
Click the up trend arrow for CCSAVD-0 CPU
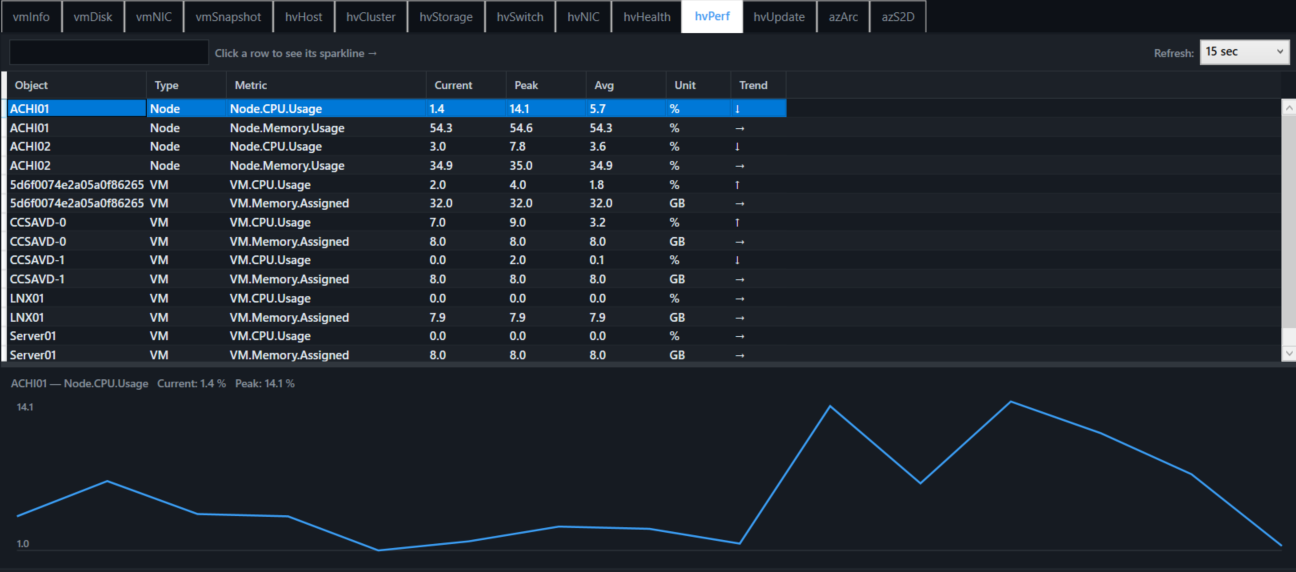click(x=738, y=223)
